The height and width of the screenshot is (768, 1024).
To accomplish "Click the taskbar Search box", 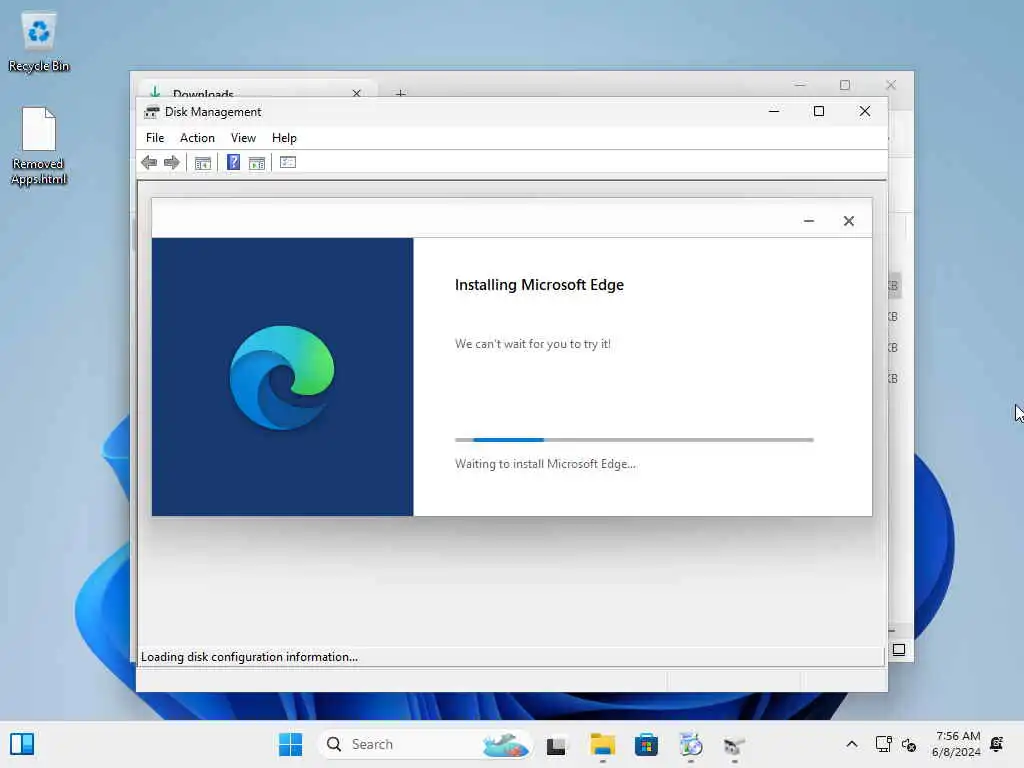I will [x=425, y=744].
